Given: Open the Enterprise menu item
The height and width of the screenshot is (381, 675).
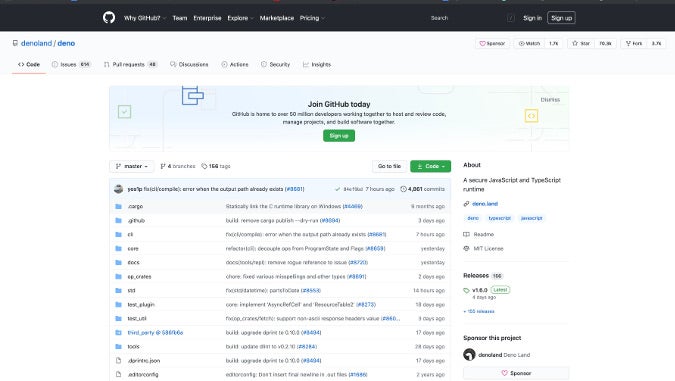Looking at the screenshot, I should click(207, 18).
